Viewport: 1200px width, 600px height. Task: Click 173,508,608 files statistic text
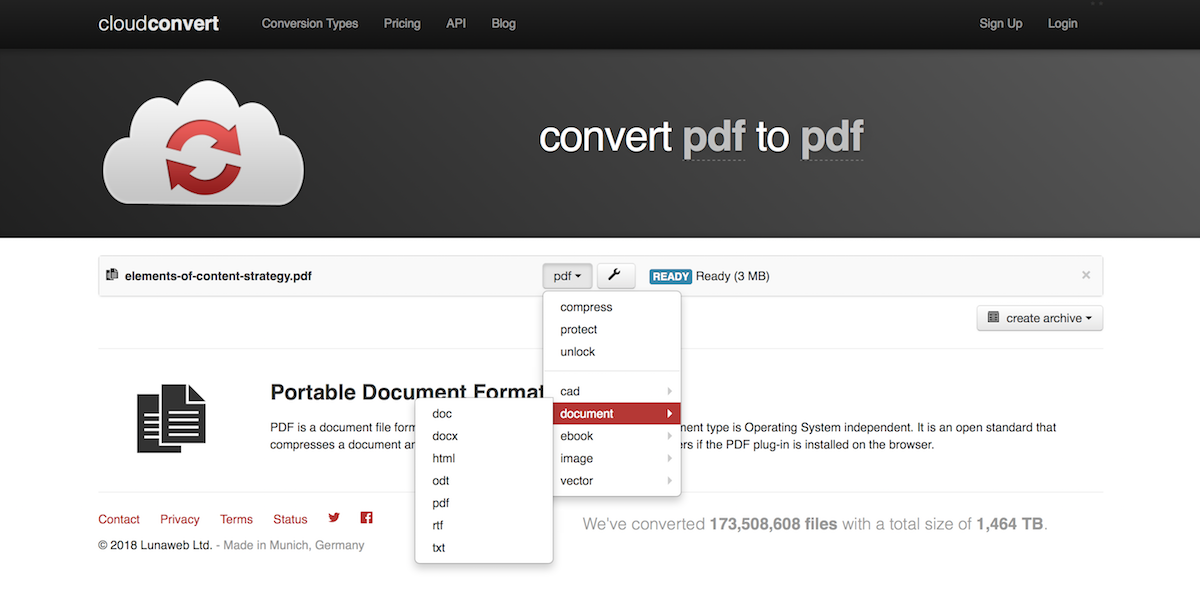(x=773, y=524)
